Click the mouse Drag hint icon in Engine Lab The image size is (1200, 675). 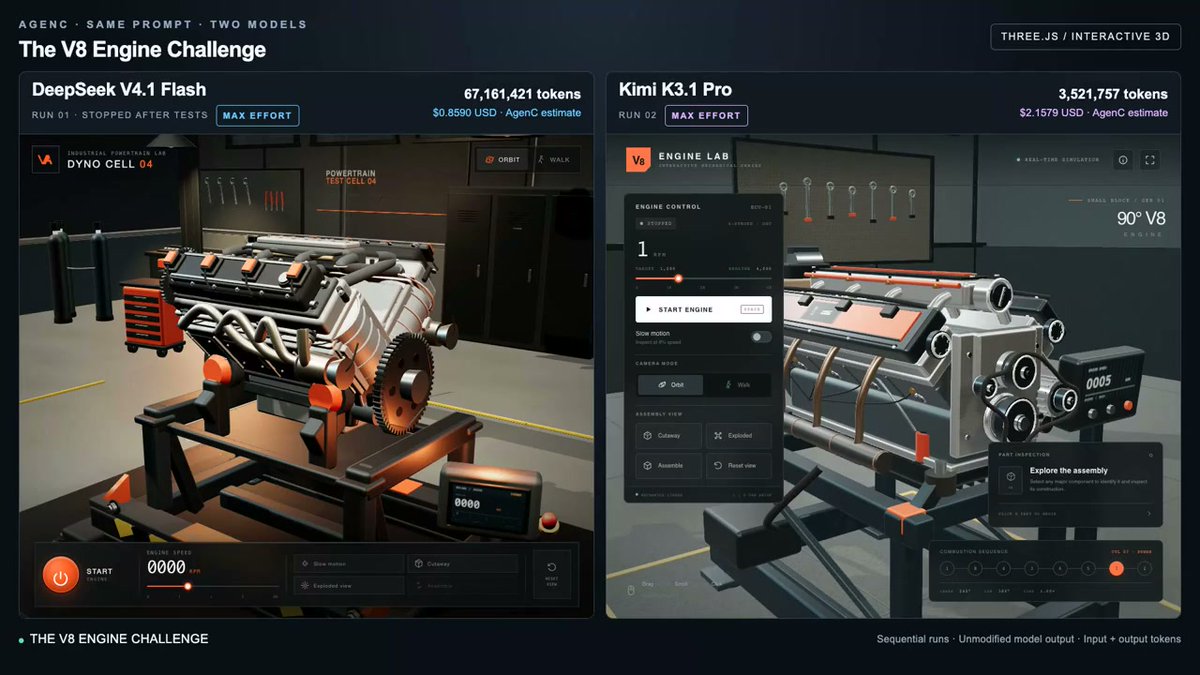tap(631, 590)
